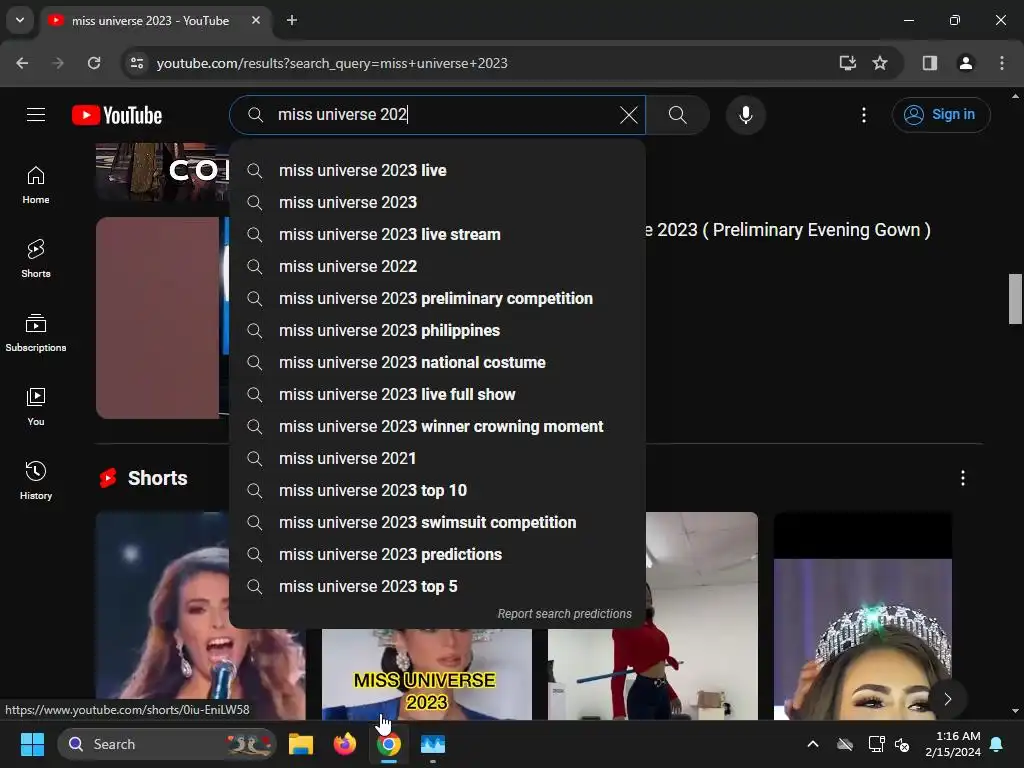Image resolution: width=1024 pixels, height=768 pixels.
Task: Choose miss universe 2023 live stream
Action: (438, 234)
